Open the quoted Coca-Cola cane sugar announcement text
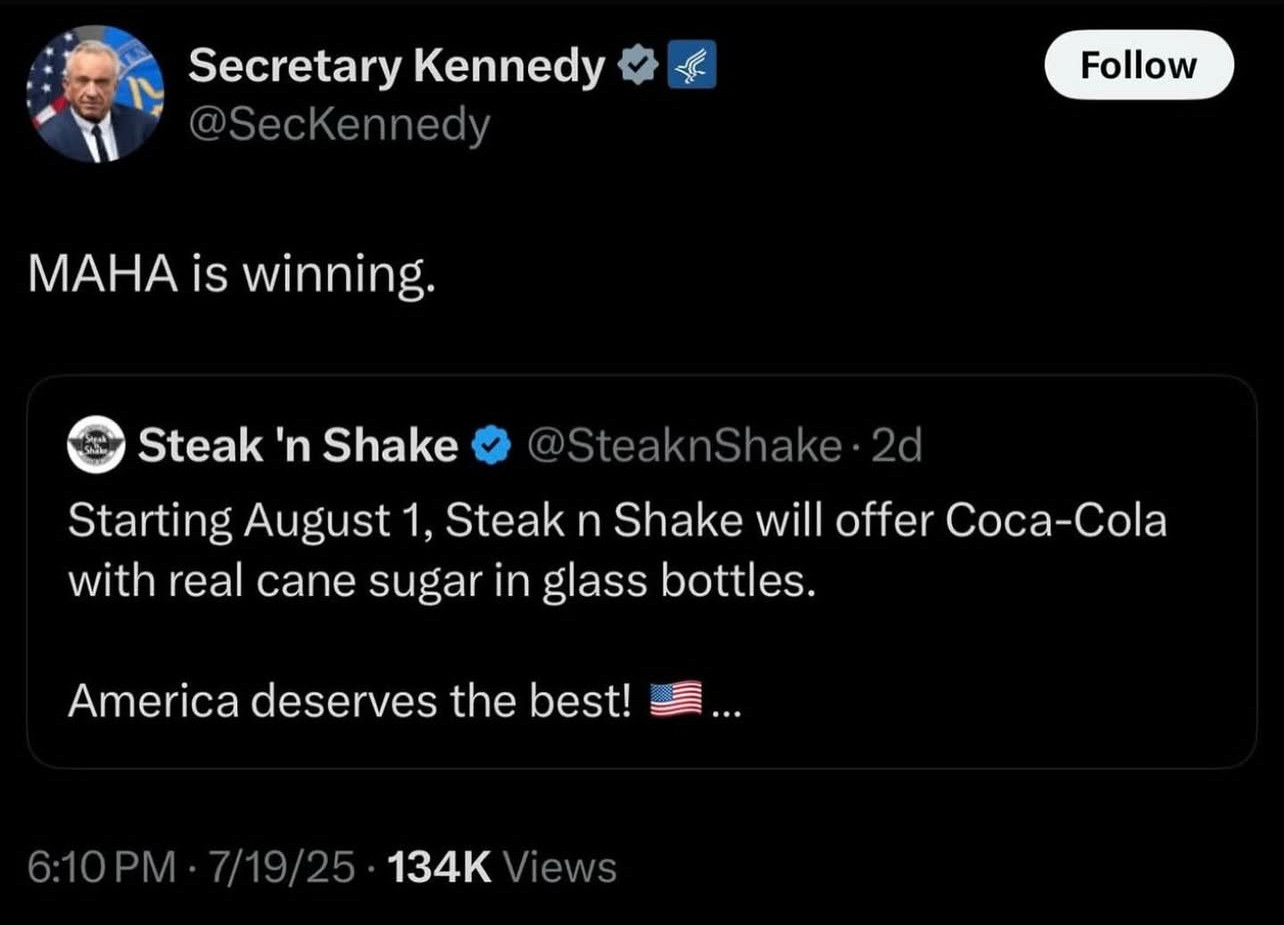 click(616, 551)
